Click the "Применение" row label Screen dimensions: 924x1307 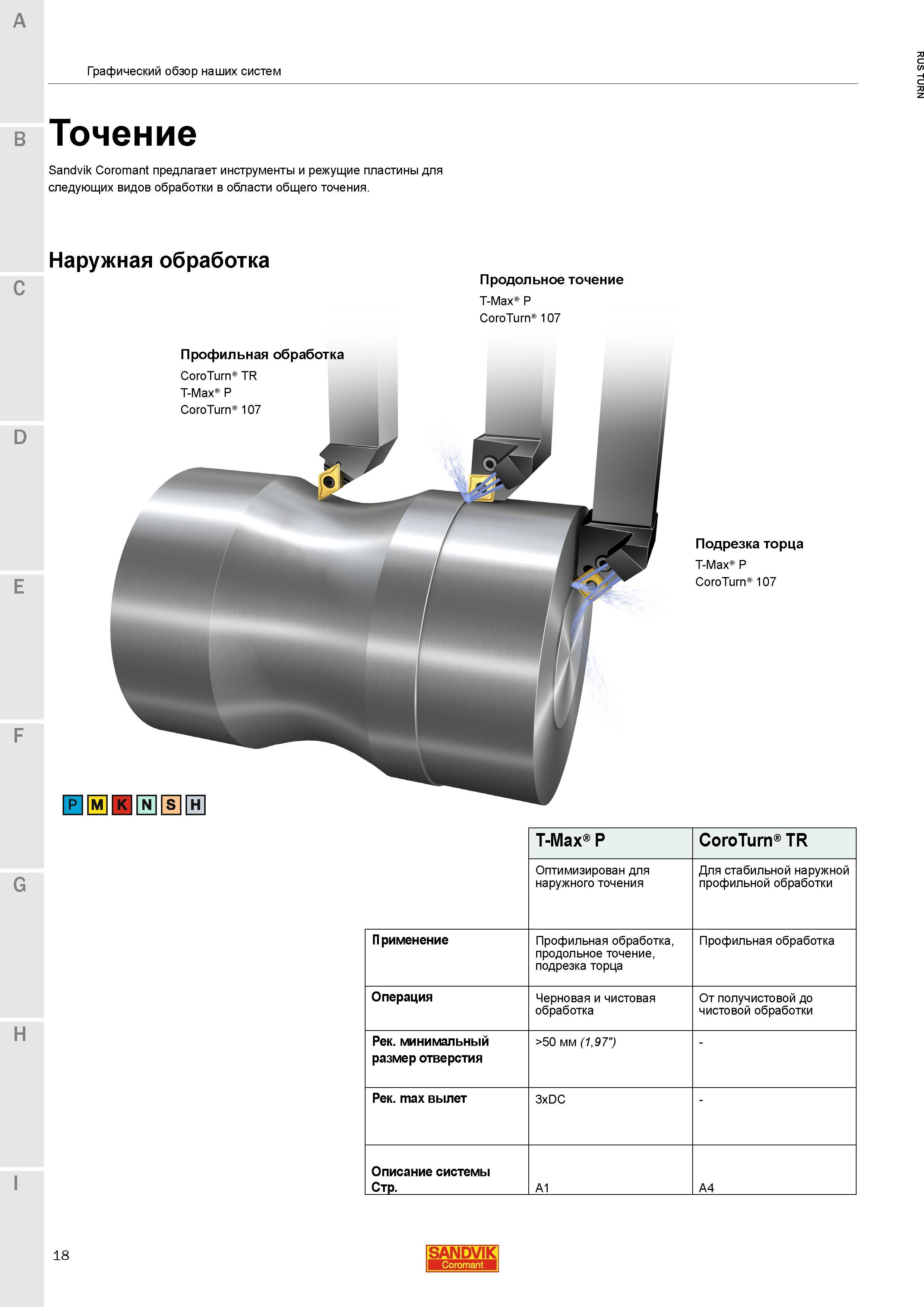410,940
